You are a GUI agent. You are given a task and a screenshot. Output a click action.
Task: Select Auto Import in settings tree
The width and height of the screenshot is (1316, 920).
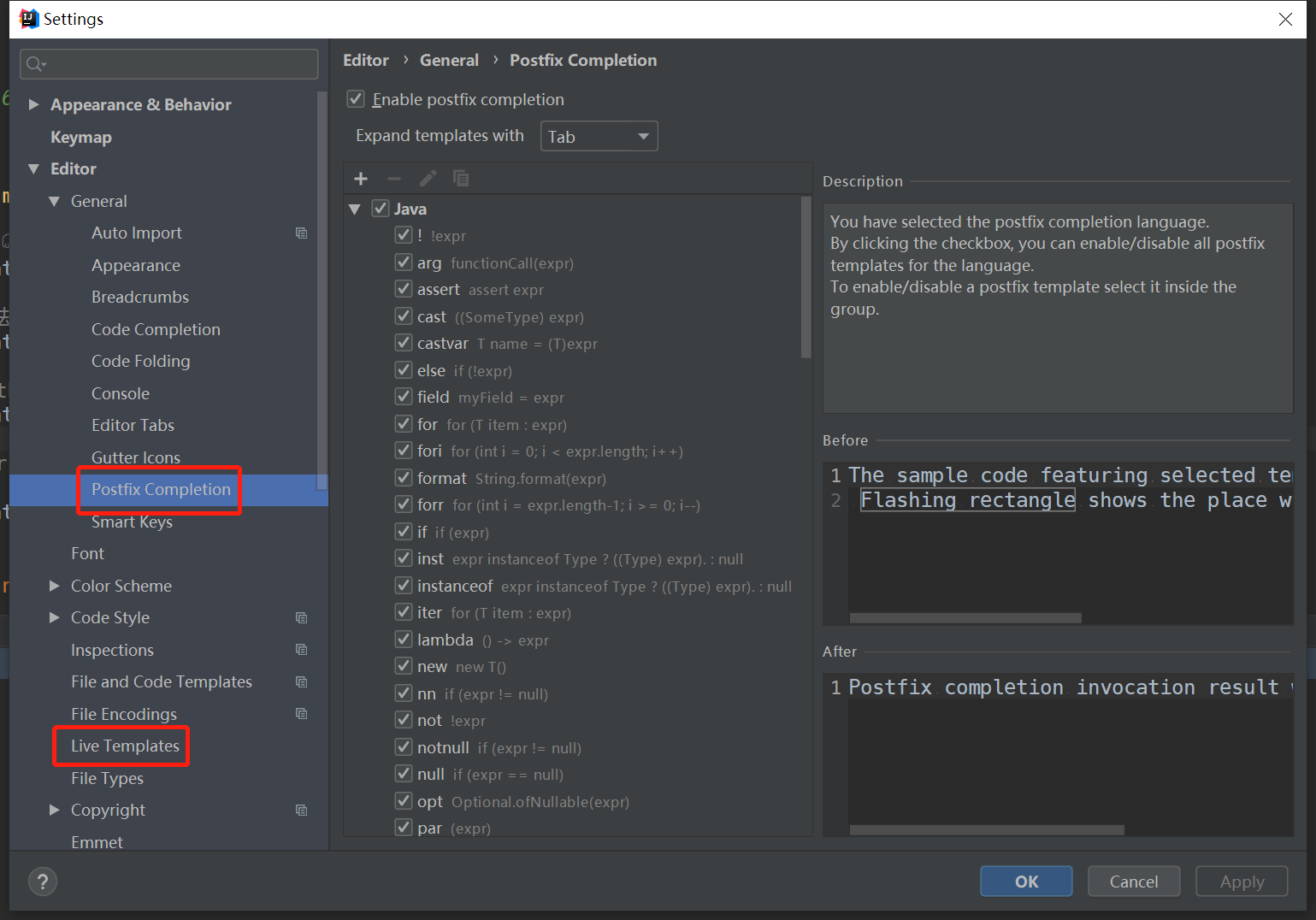pyautogui.click(x=137, y=233)
